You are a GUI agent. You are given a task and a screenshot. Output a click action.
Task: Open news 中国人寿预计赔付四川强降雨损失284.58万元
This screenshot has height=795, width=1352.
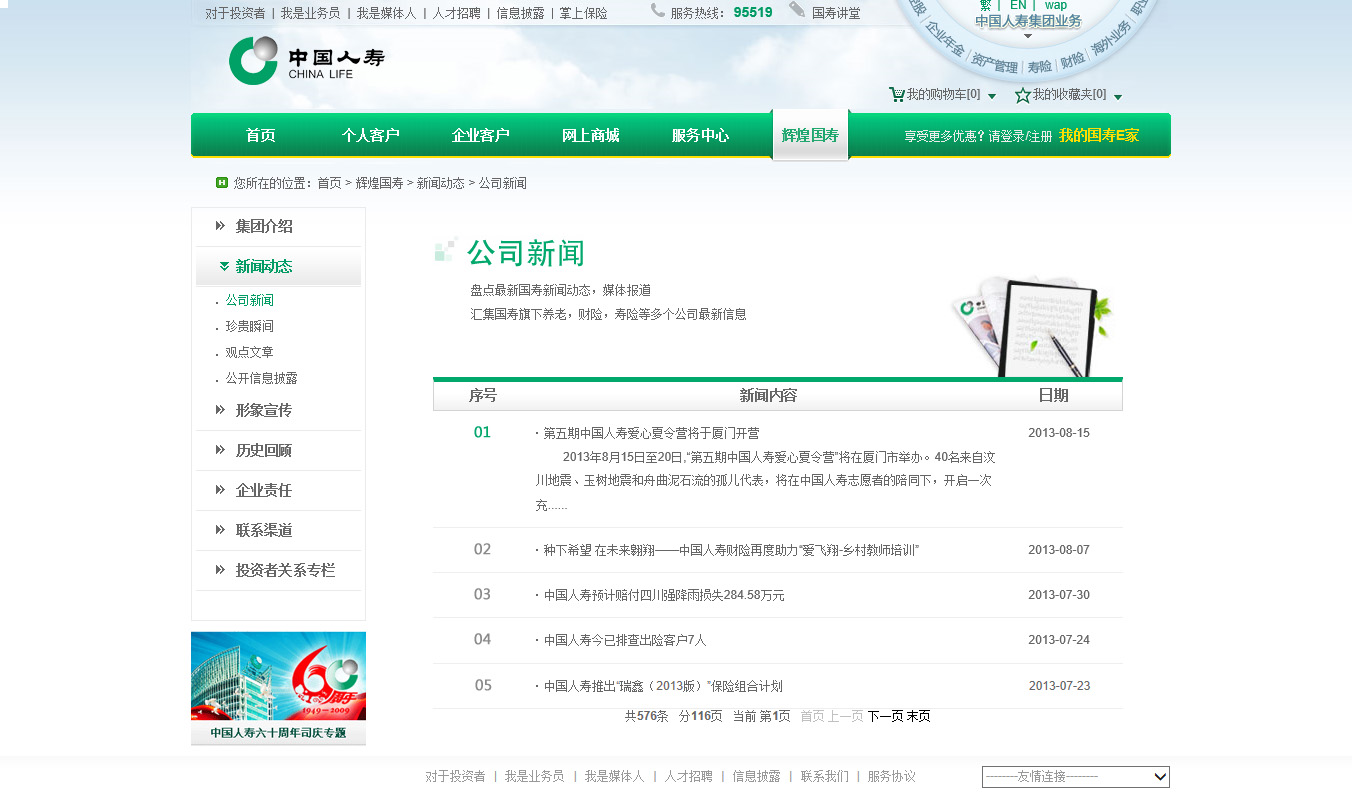tap(664, 596)
